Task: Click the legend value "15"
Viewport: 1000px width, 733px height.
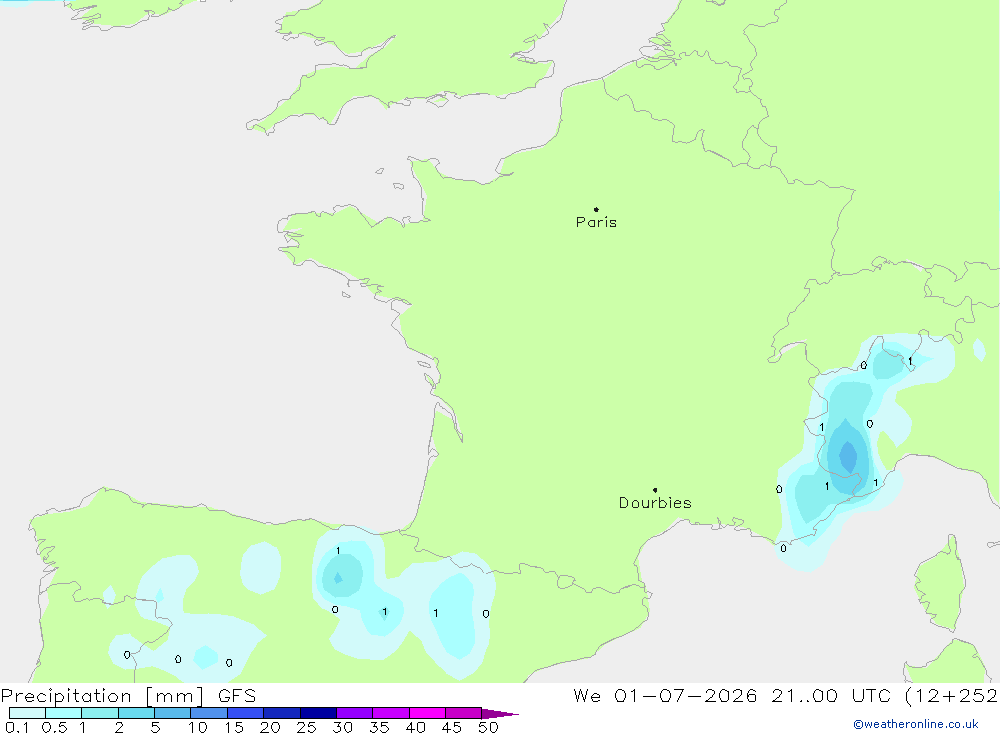Action: coord(234,727)
